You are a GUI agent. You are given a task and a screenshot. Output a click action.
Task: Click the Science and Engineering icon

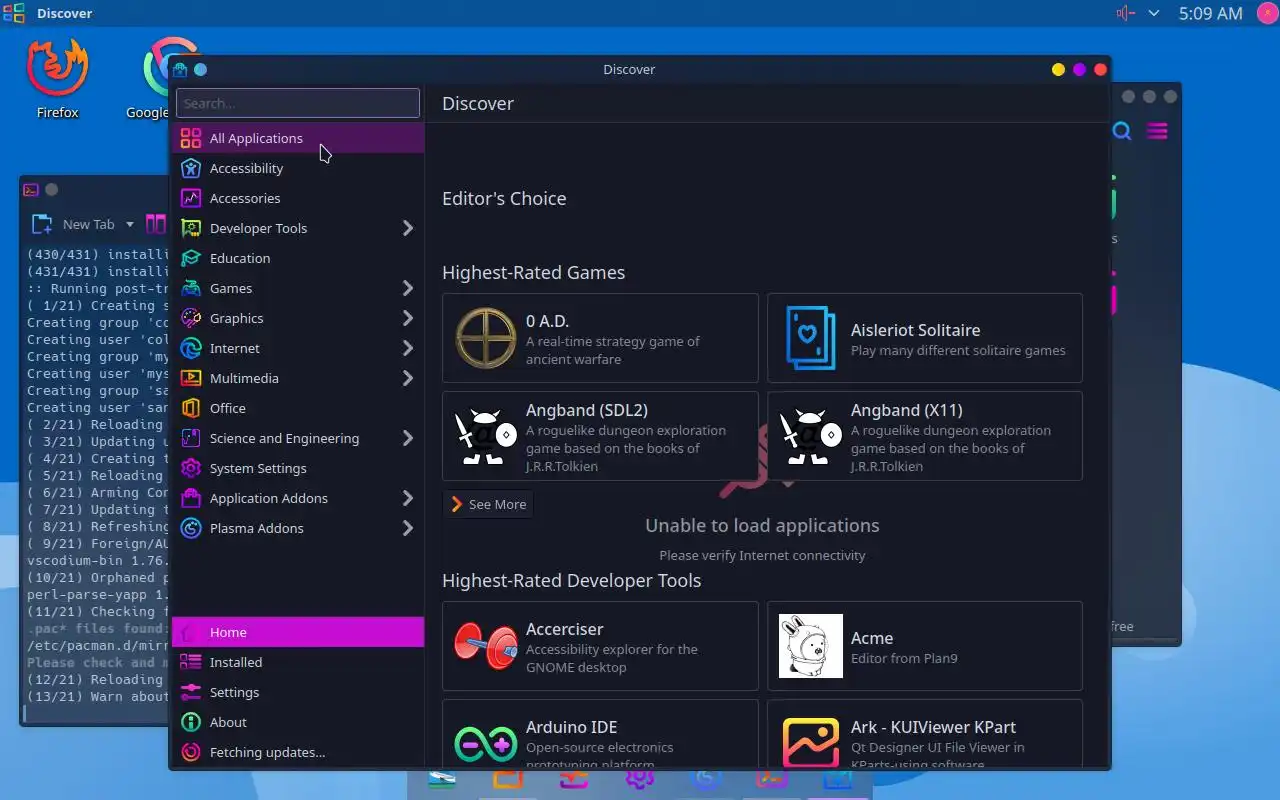click(191, 438)
